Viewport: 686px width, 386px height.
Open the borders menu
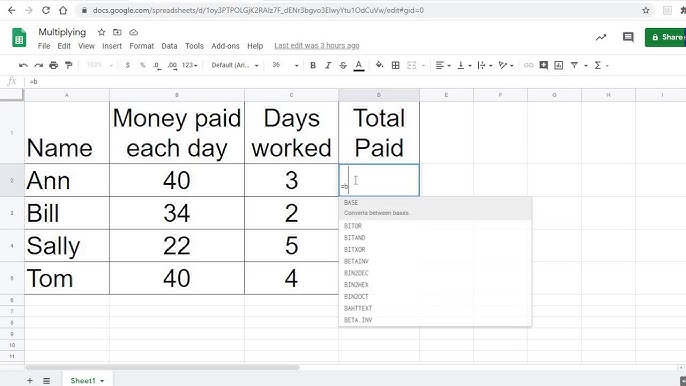pos(396,65)
